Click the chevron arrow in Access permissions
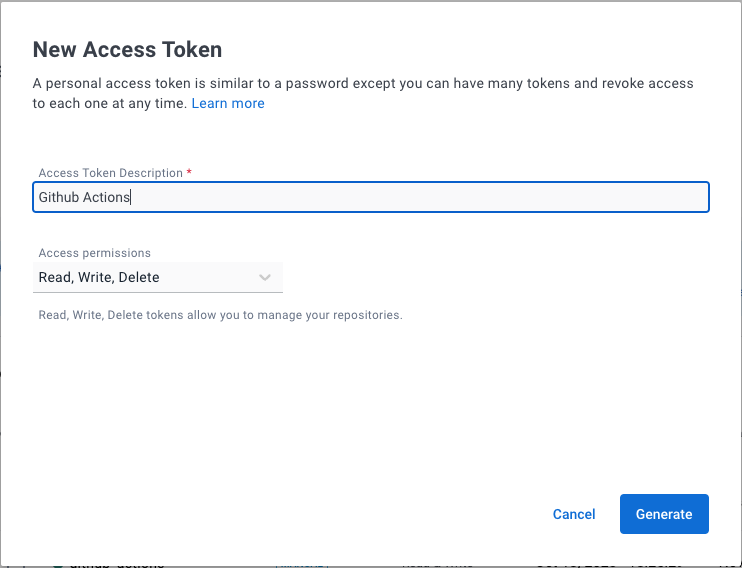Viewport: 742px width, 568px height. coord(265,277)
